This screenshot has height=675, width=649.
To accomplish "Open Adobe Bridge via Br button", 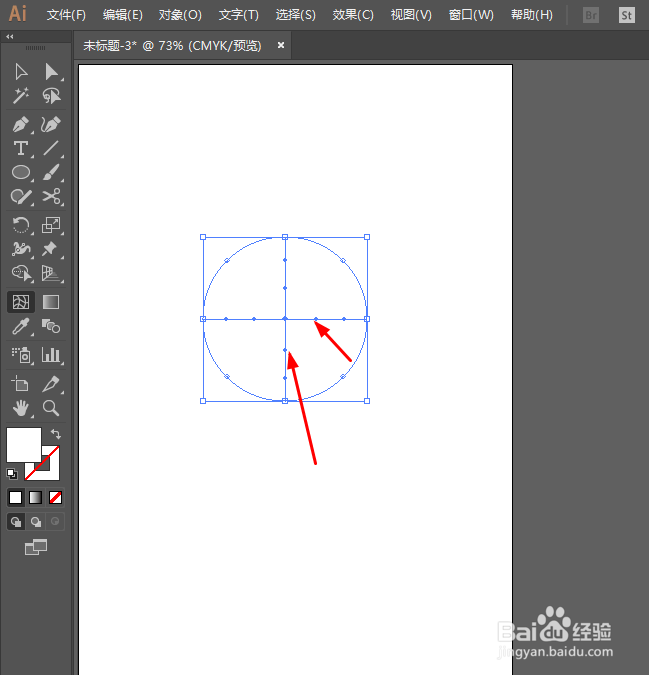I will [591, 15].
